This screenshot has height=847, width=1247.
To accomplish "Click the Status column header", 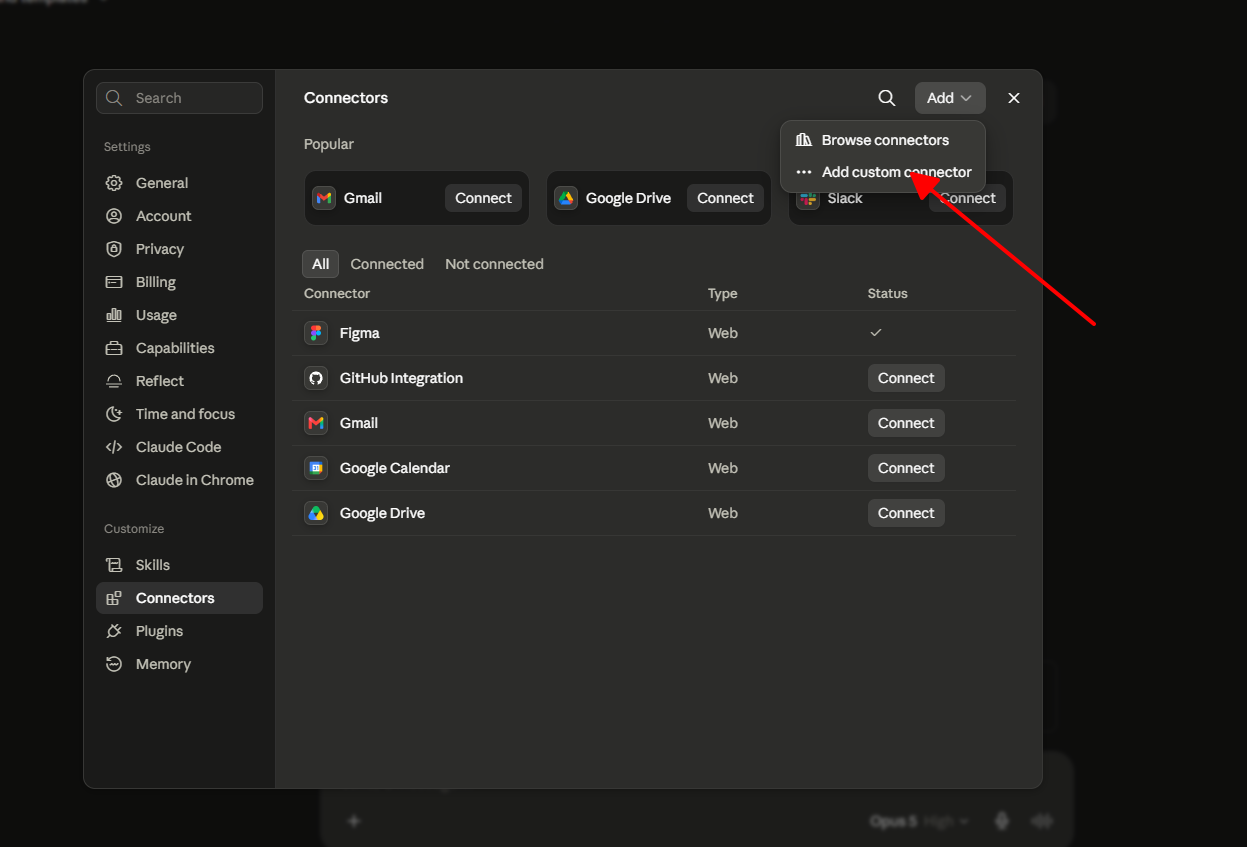I will click(x=888, y=293).
